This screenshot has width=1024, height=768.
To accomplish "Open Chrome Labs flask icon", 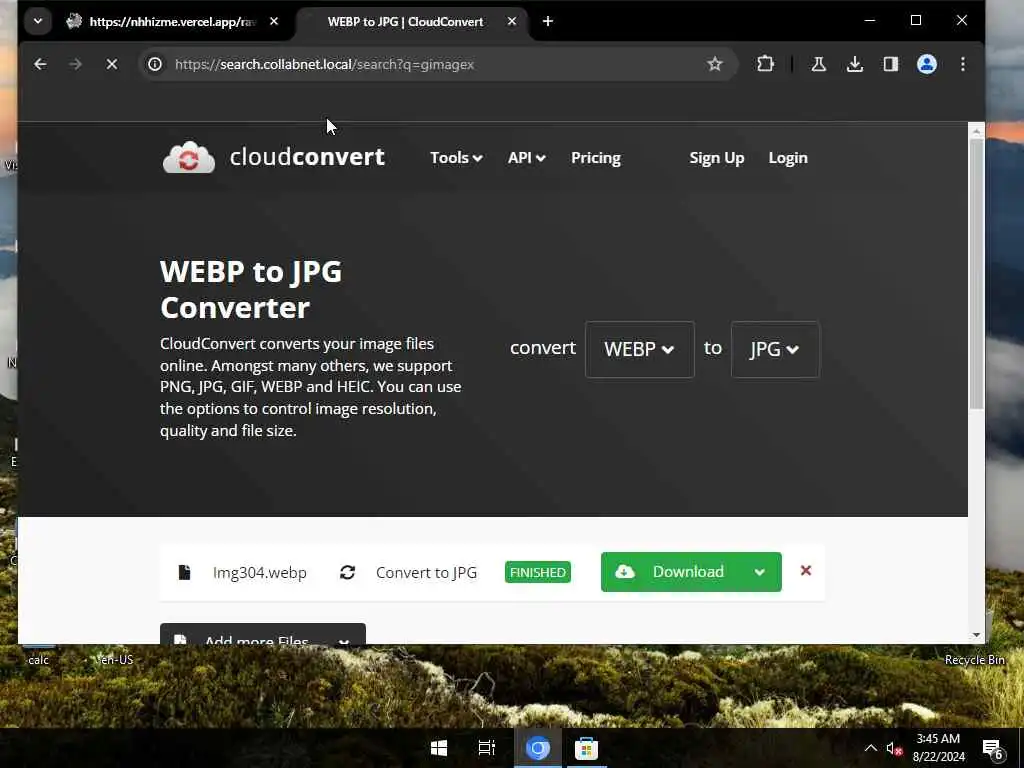I will 818,64.
